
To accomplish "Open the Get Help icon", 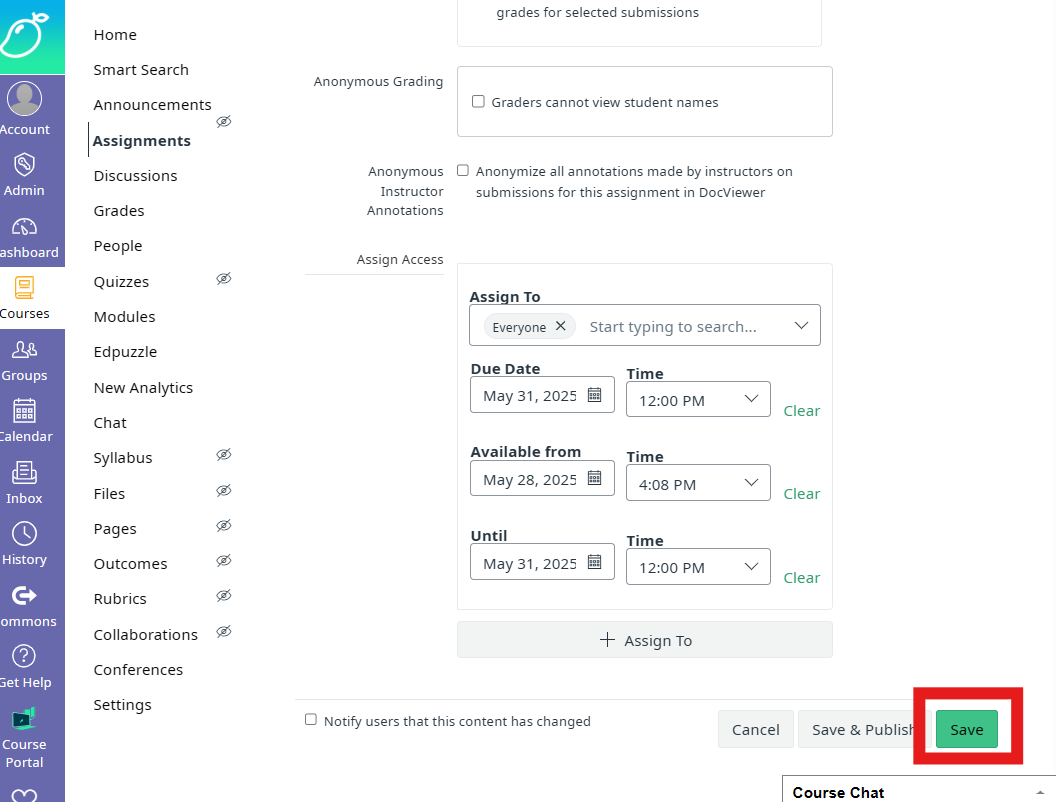I will [24, 658].
